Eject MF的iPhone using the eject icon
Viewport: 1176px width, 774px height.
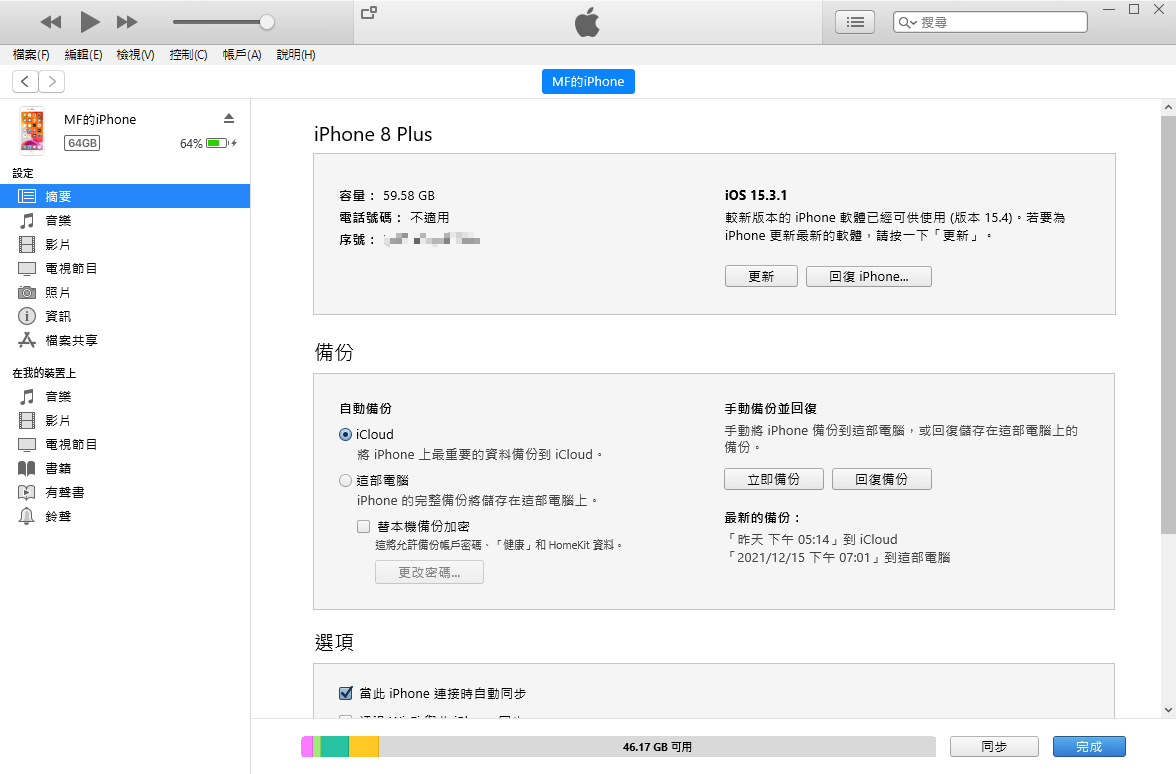229,117
